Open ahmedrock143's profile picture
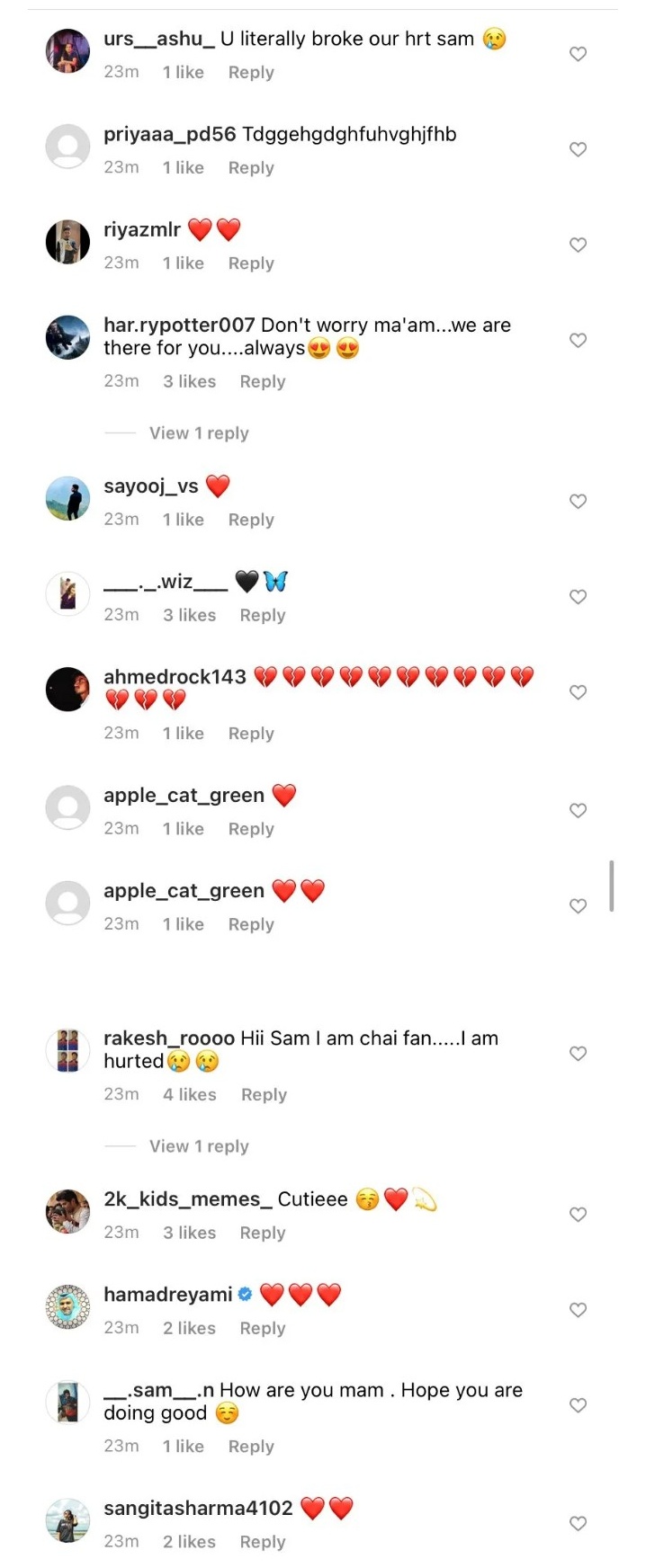Viewport: 646px width, 1568px height. coord(67,689)
